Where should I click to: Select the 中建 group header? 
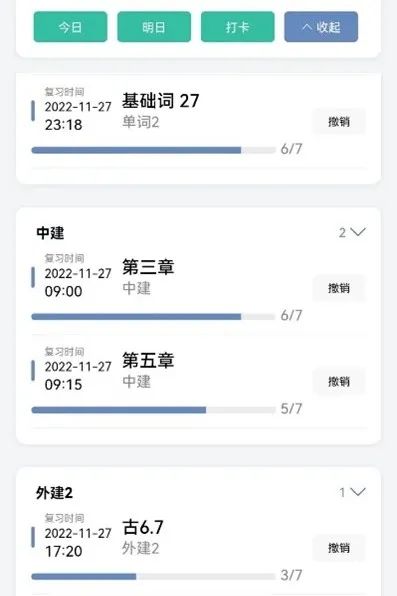(x=50, y=233)
